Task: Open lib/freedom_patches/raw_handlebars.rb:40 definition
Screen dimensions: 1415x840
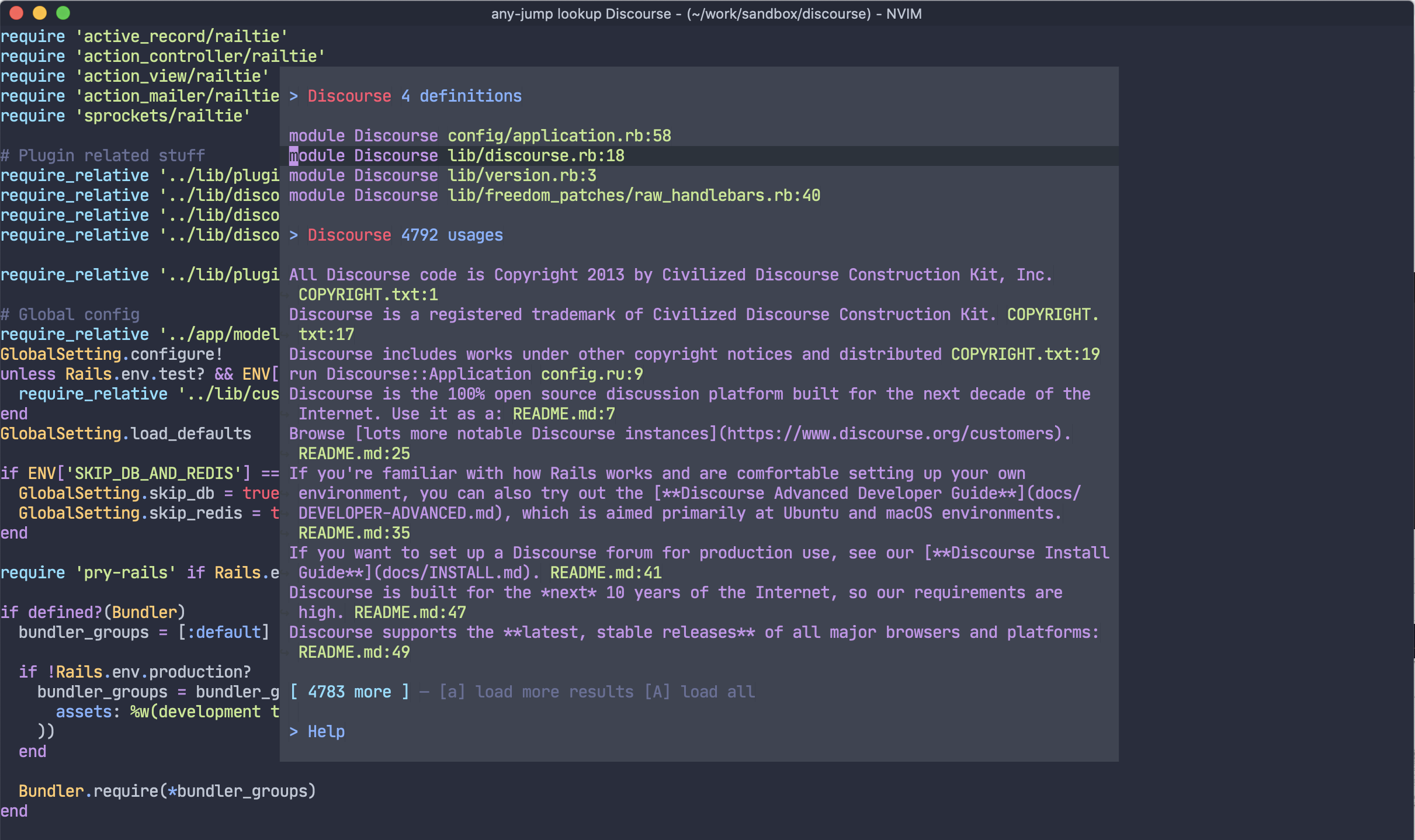Action: point(633,195)
